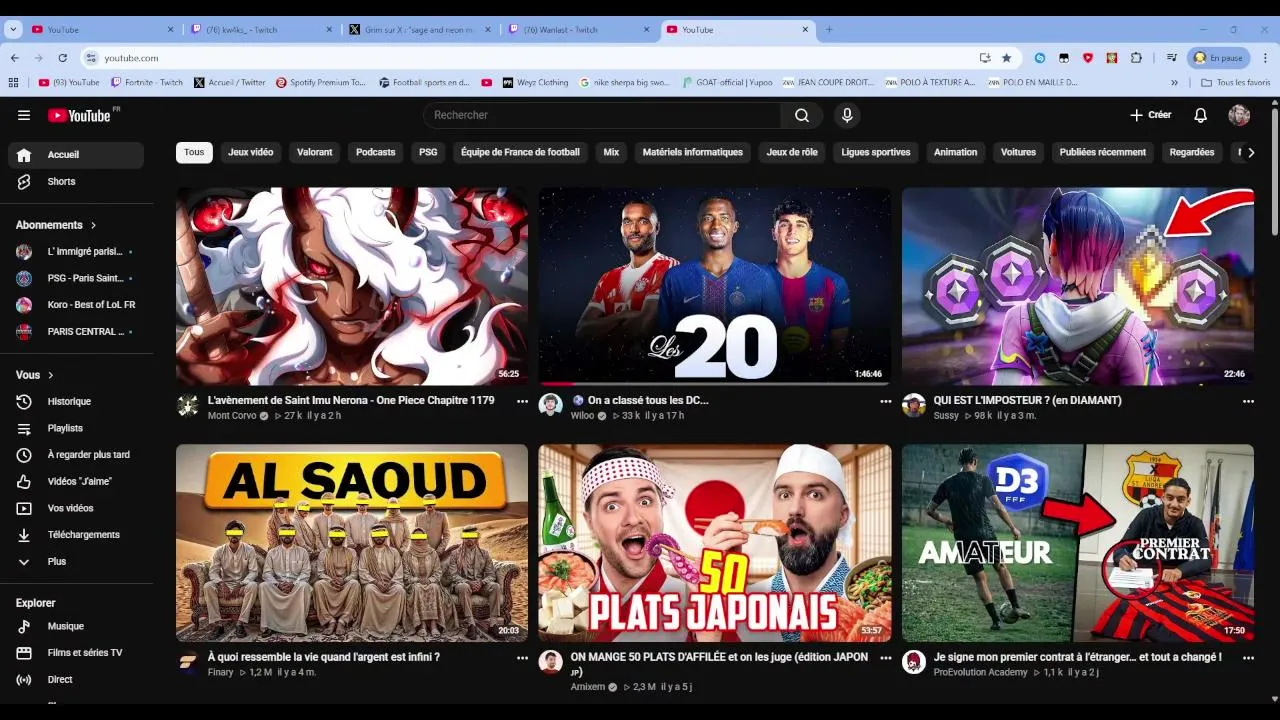The image size is (1280, 720).
Task: Open À regarder plus tard
Action: tap(76, 455)
